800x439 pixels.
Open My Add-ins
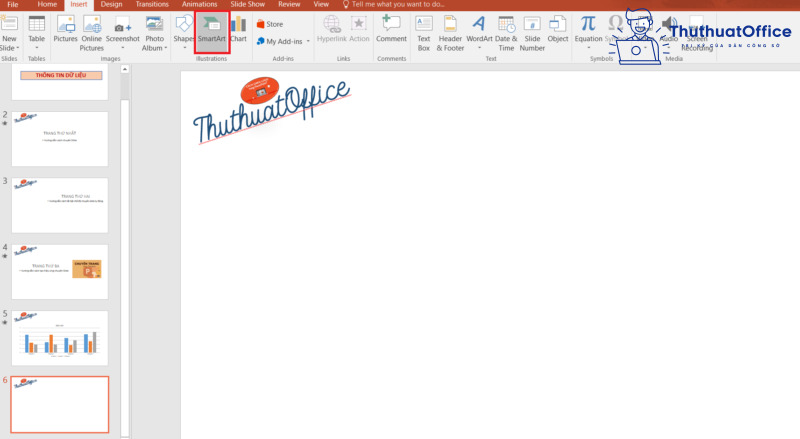(x=280, y=41)
